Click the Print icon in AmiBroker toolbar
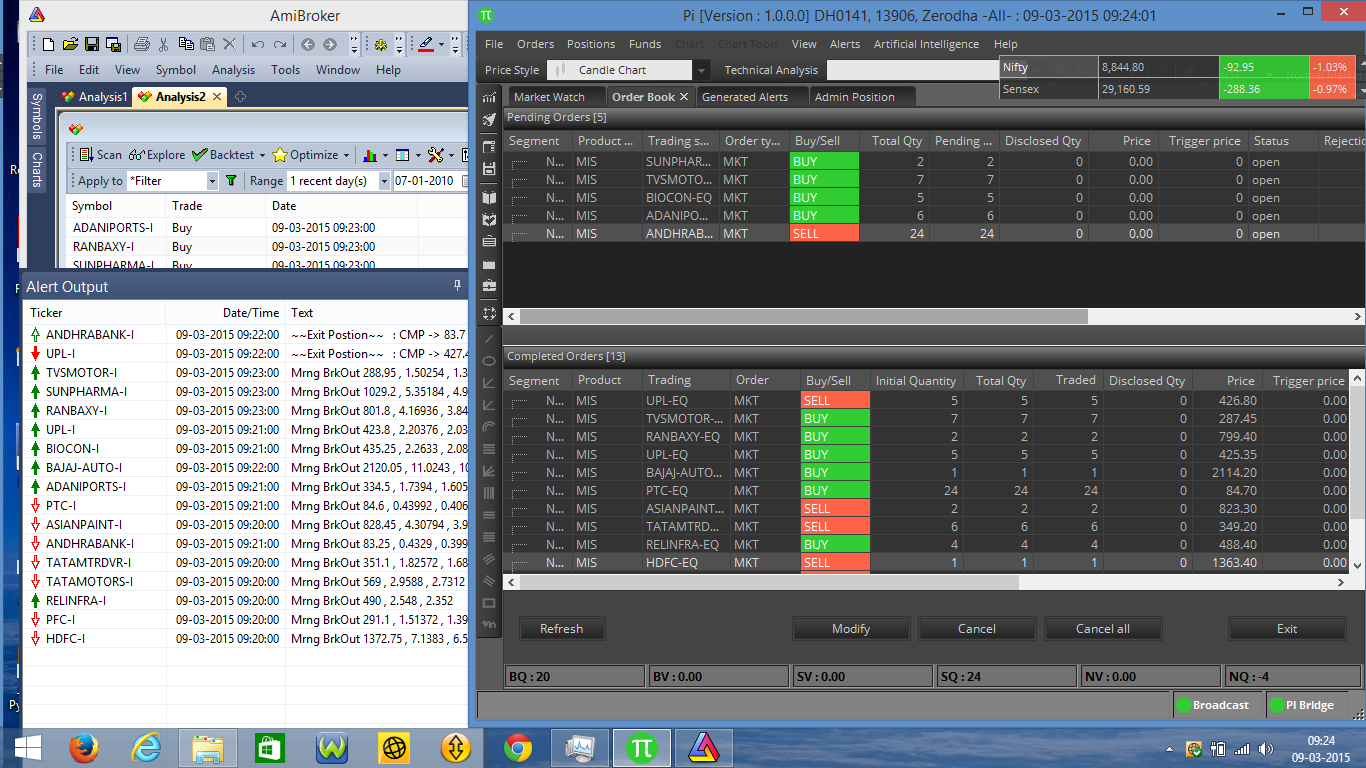The image size is (1366, 768). (142, 44)
